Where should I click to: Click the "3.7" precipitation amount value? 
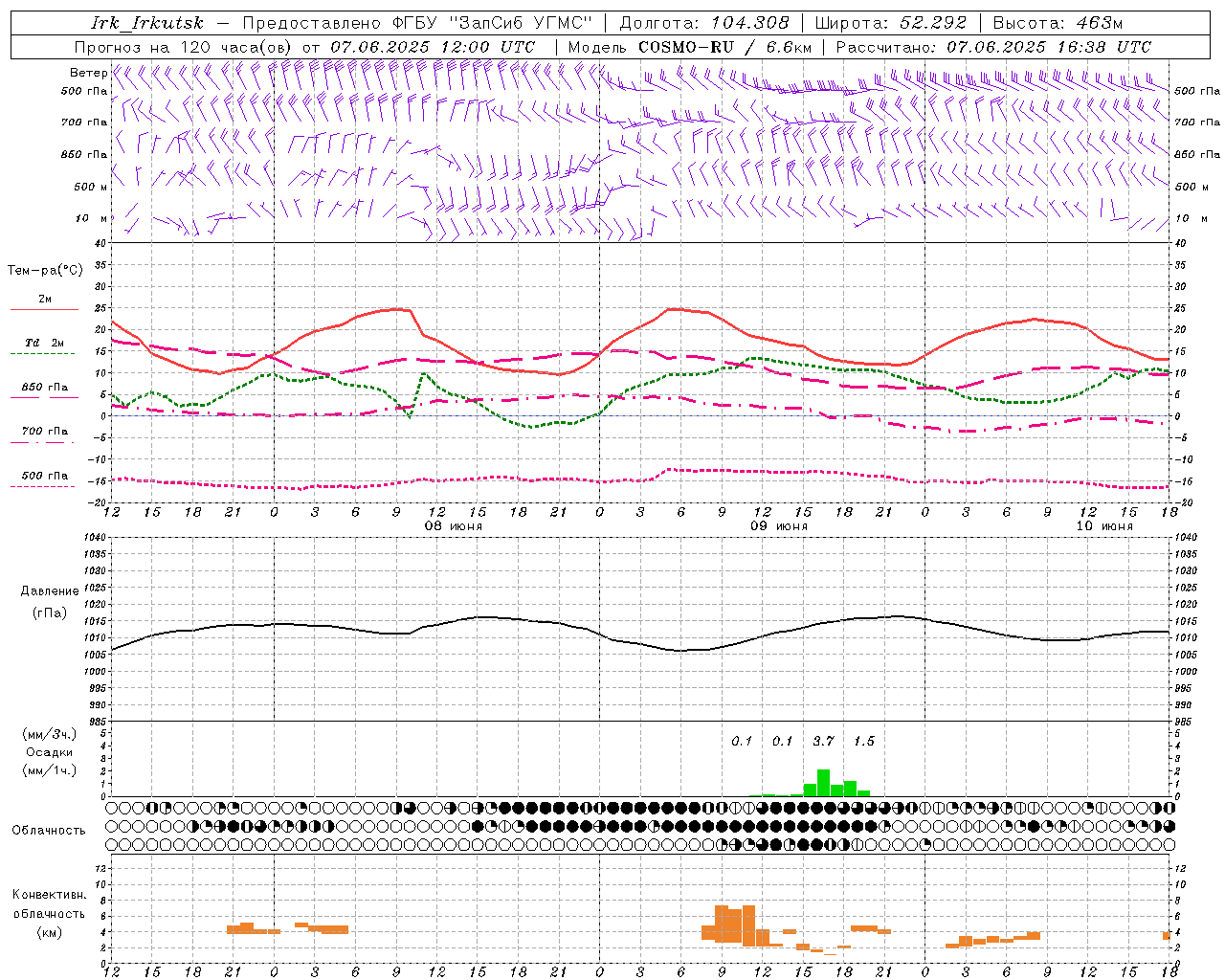pyautogui.click(x=823, y=741)
